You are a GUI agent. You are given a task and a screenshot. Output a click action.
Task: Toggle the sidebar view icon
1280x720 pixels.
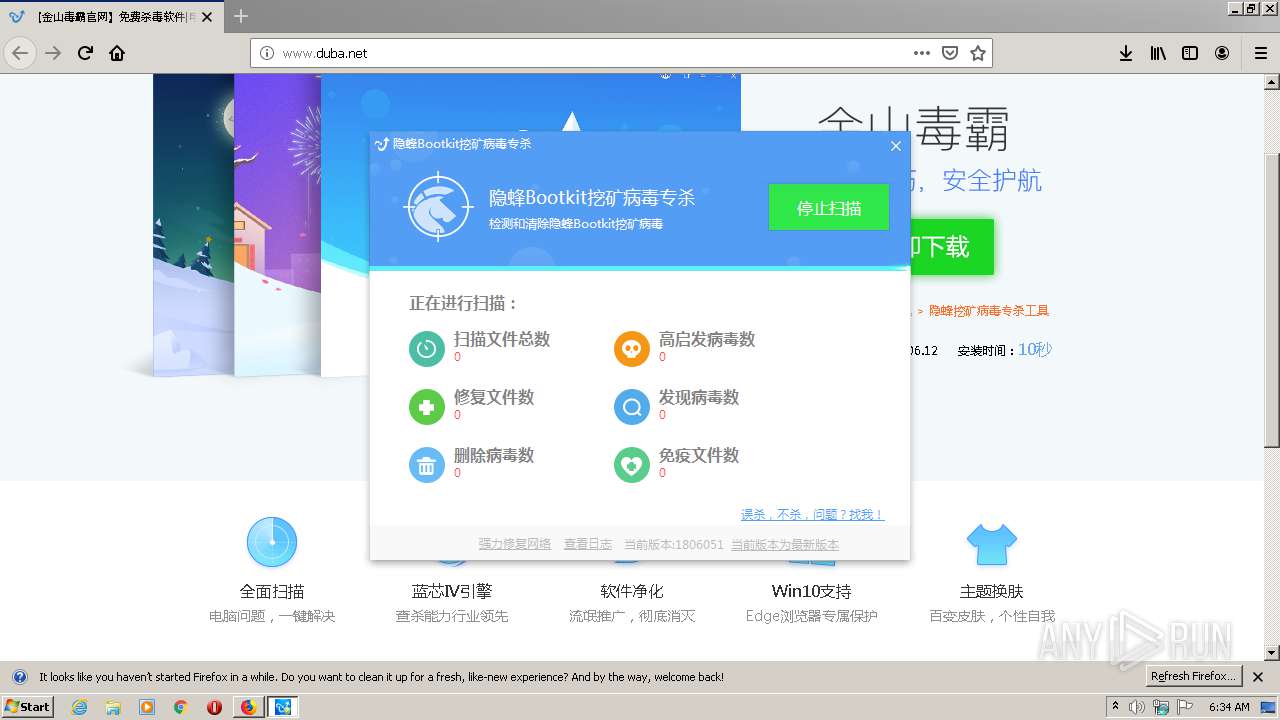click(1190, 53)
